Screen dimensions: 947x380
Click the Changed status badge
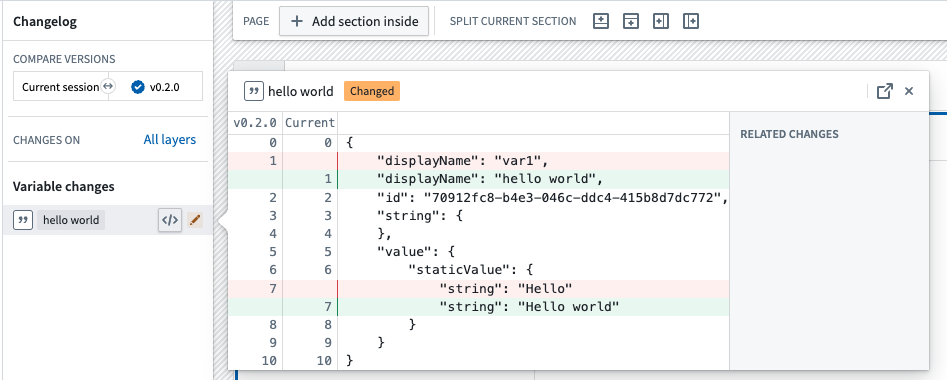[372, 91]
